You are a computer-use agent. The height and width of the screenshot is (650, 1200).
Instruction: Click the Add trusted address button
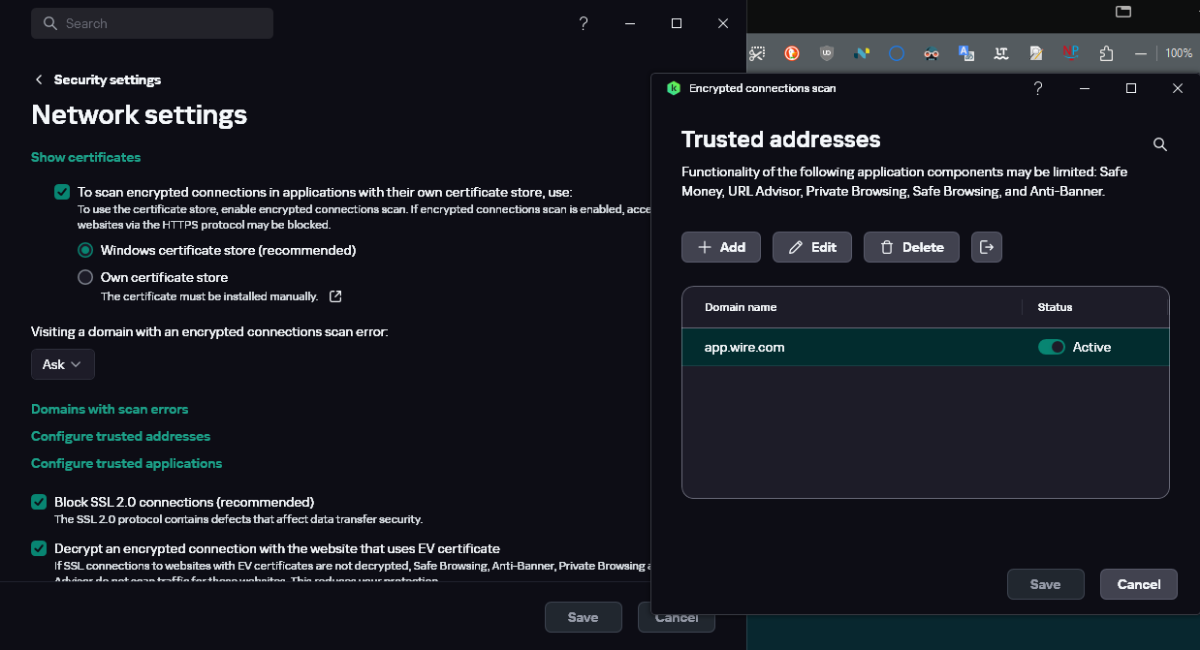click(x=721, y=247)
